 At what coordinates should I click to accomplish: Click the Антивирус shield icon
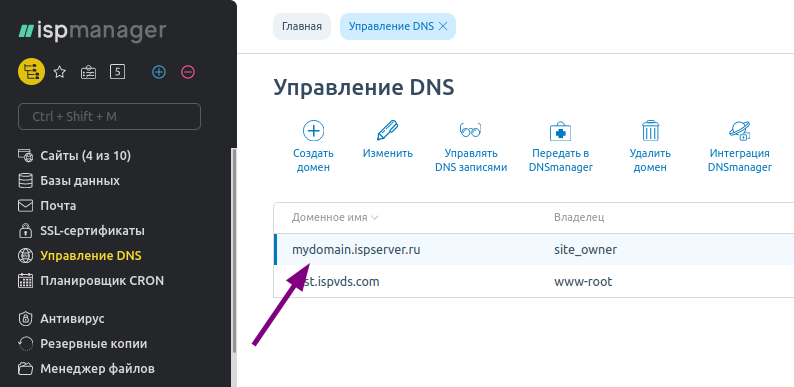[x=25, y=319]
